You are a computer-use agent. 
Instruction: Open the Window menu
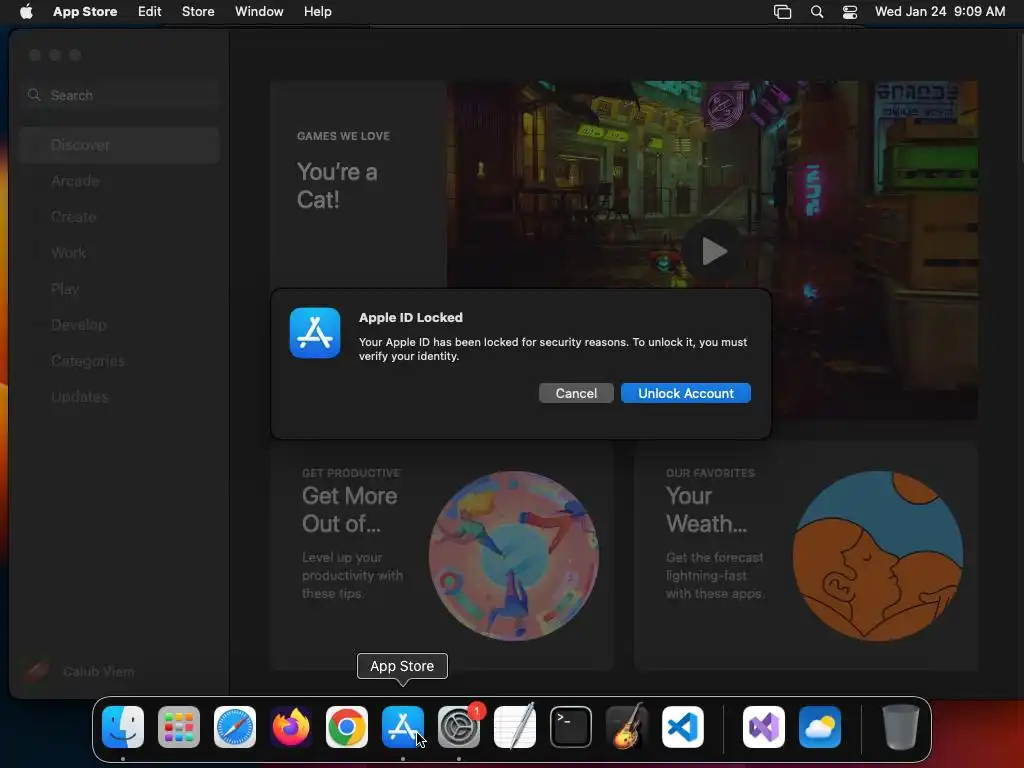point(259,11)
